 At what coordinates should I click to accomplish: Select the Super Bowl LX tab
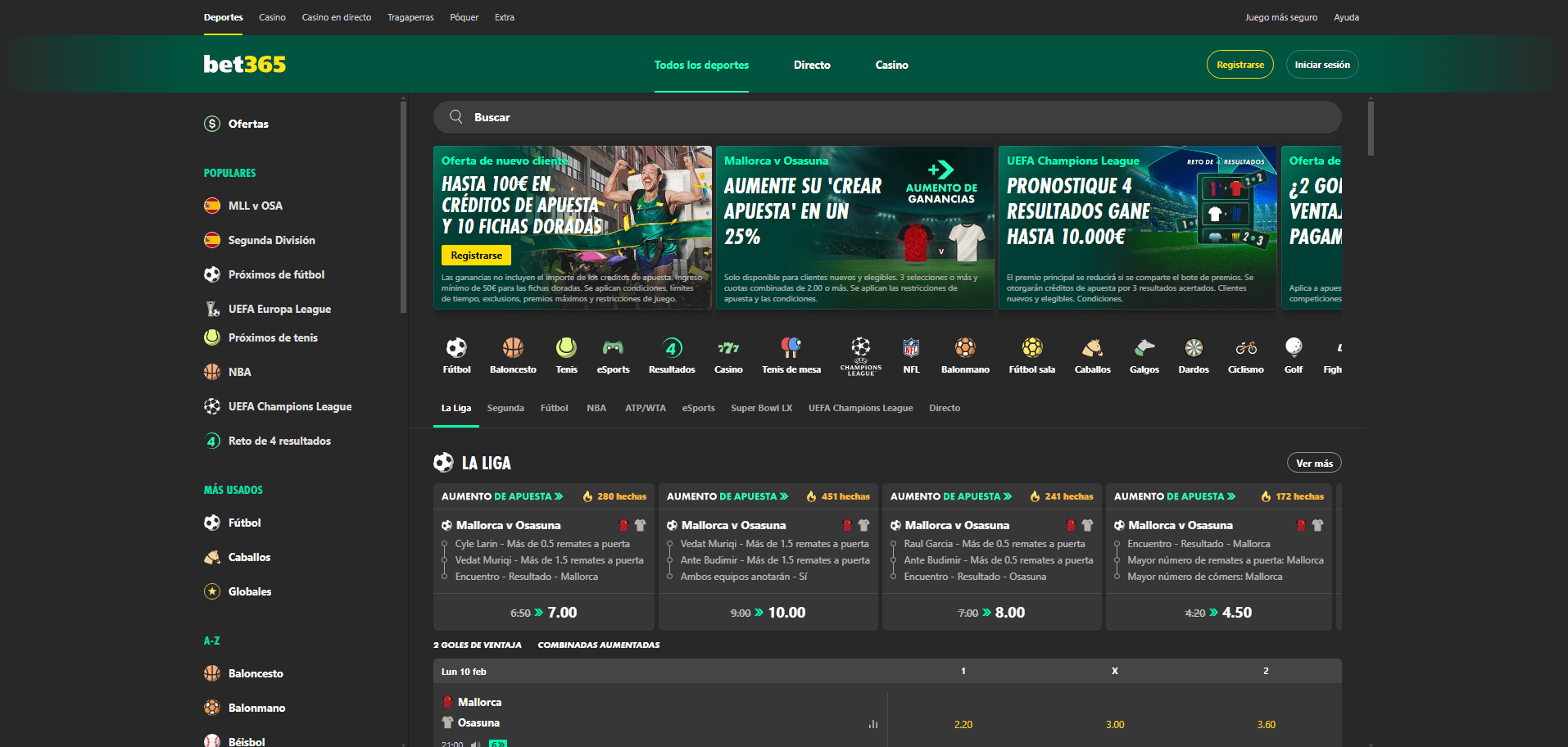click(x=761, y=408)
